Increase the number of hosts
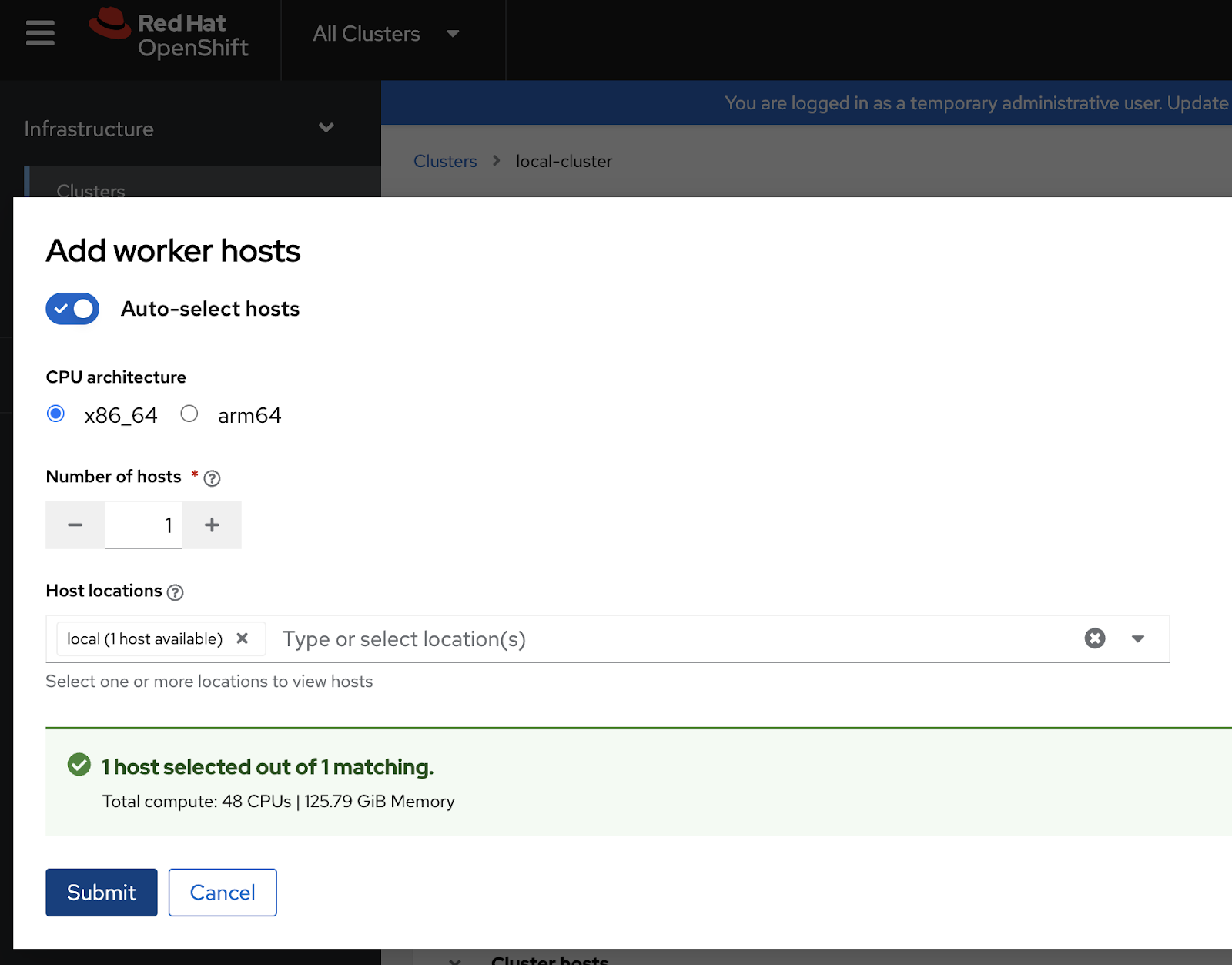This screenshot has width=1232, height=965. click(212, 524)
